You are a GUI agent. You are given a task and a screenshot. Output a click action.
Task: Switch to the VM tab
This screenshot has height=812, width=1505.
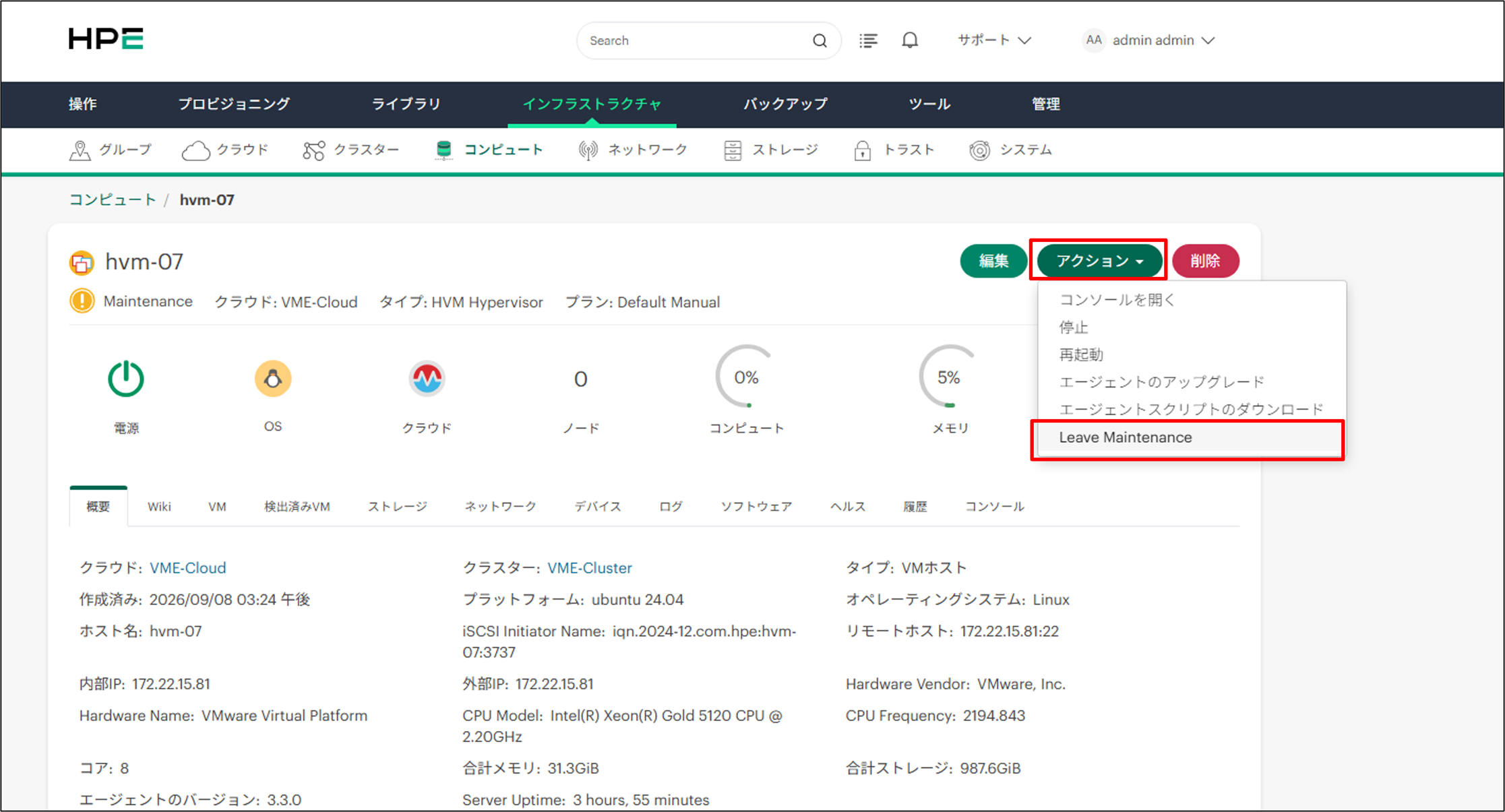(217, 507)
